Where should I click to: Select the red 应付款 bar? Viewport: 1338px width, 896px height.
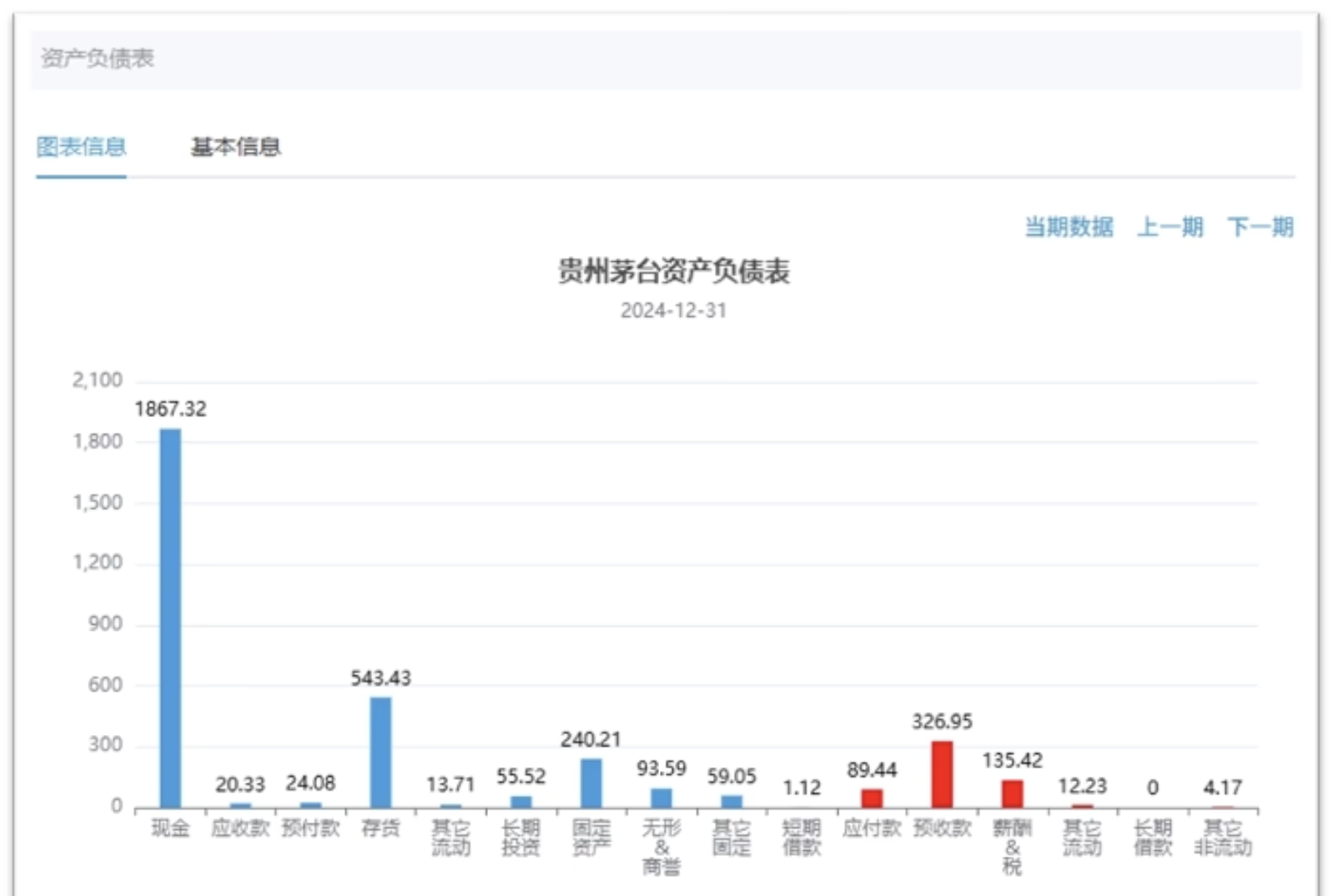click(872, 798)
